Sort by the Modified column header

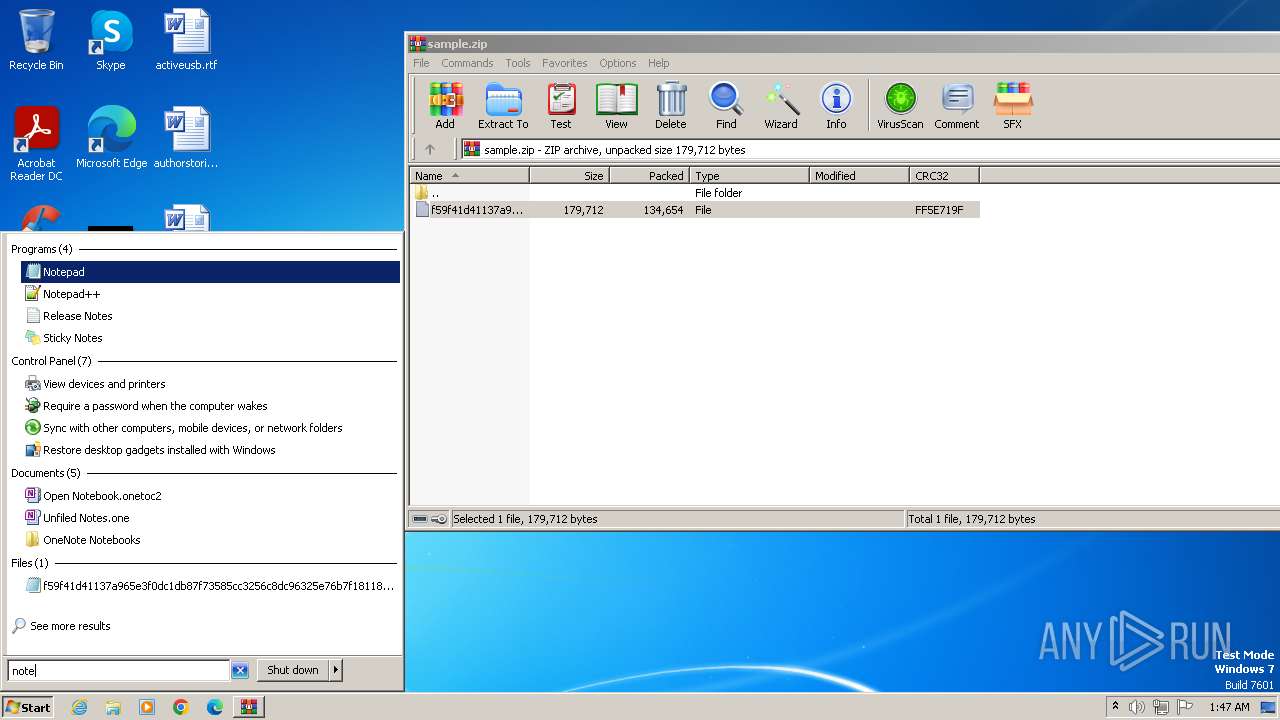coord(859,175)
